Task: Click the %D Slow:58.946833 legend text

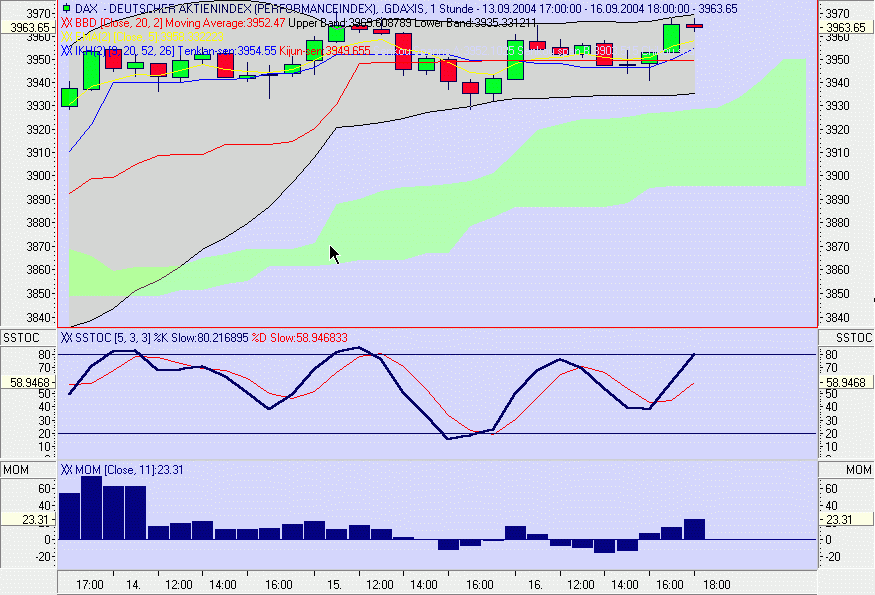Action: point(299,338)
